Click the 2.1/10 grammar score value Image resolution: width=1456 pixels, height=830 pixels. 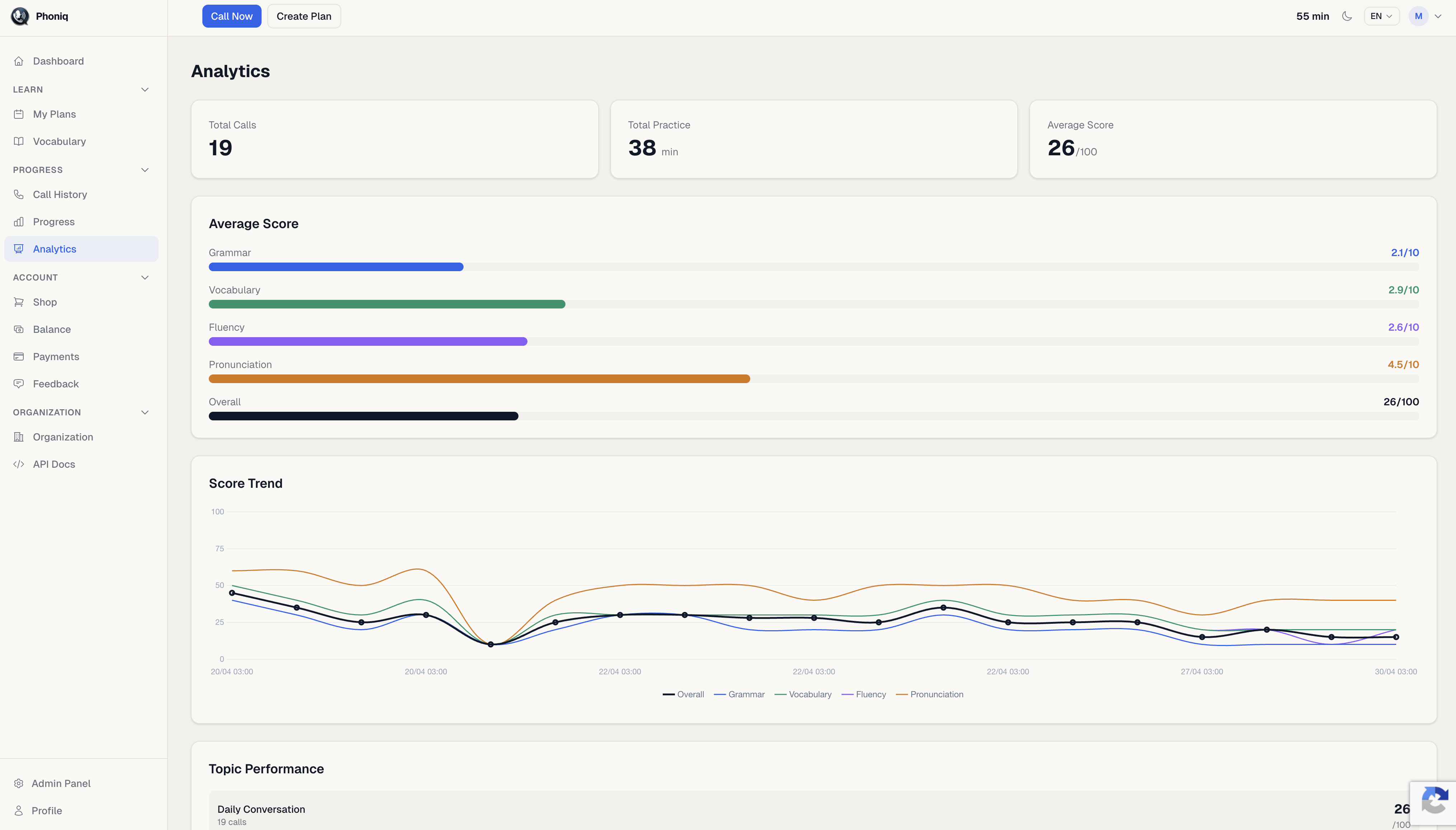pyautogui.click(x=1405, y=253)
